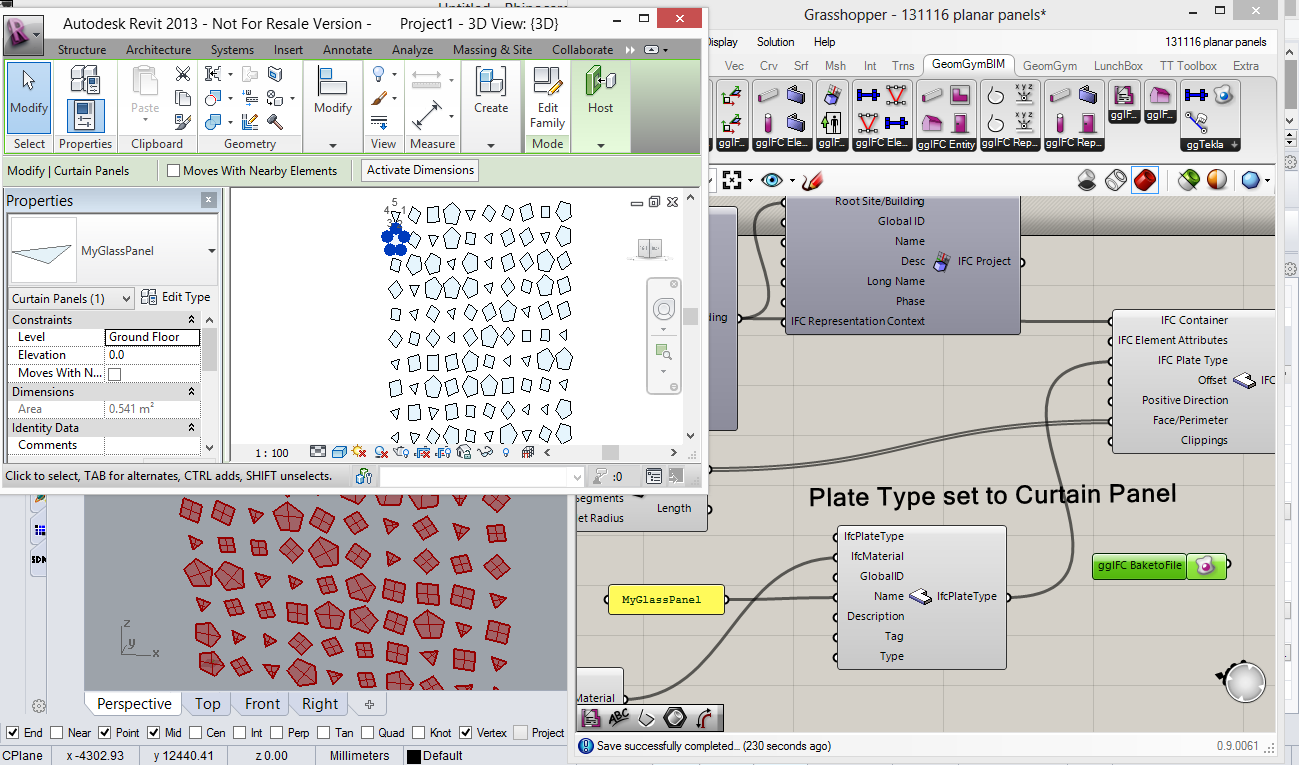This screenshot has height=765, width=1299.
Task: Click the Edit Type icon in Properties
Action: point(149,297)
